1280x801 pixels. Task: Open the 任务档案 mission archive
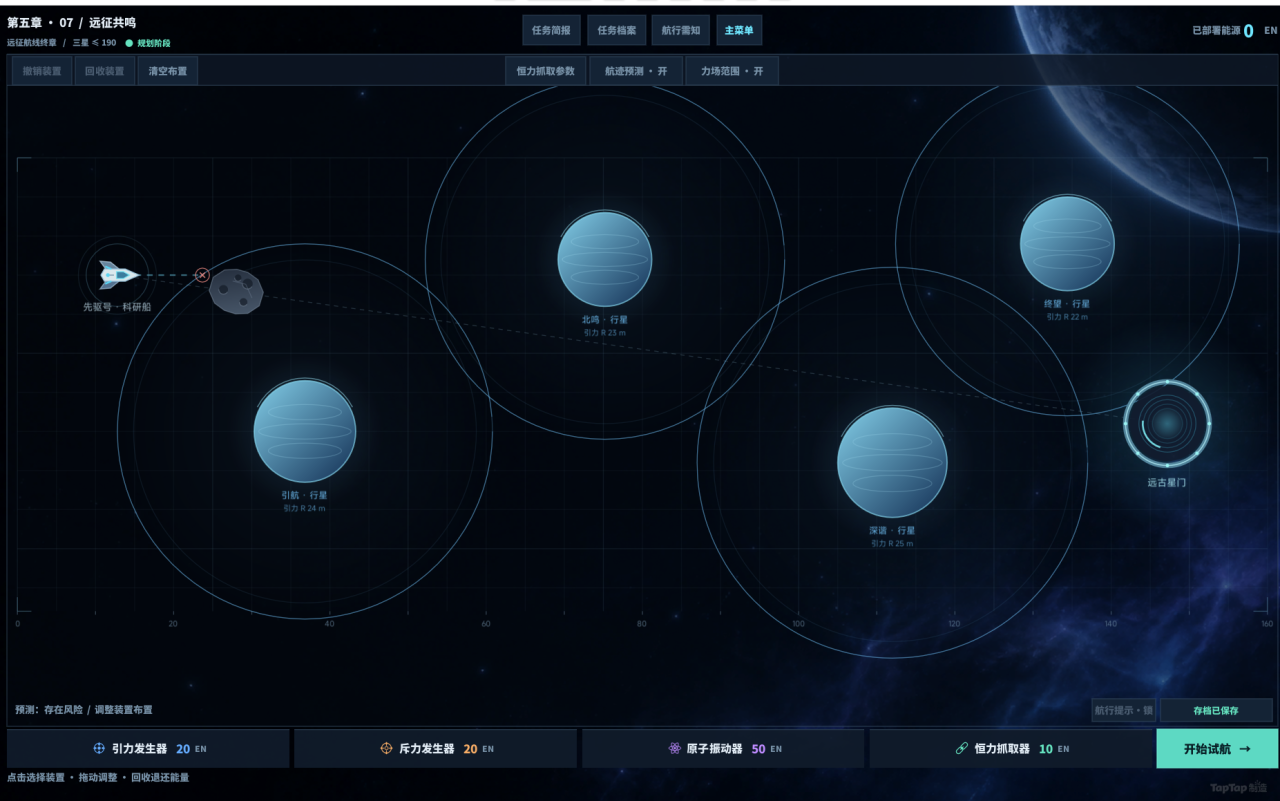click(617, 30)
